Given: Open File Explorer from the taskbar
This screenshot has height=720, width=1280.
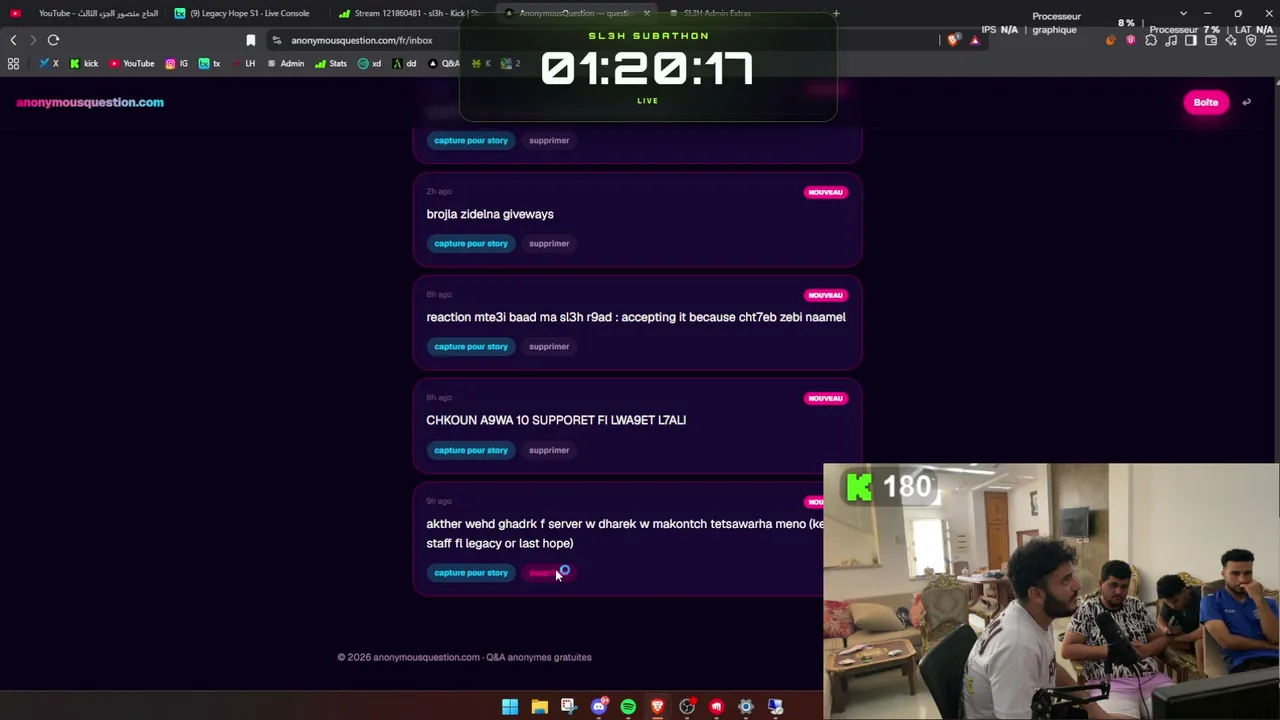Looking at the screenshot, I should [540, 707].
